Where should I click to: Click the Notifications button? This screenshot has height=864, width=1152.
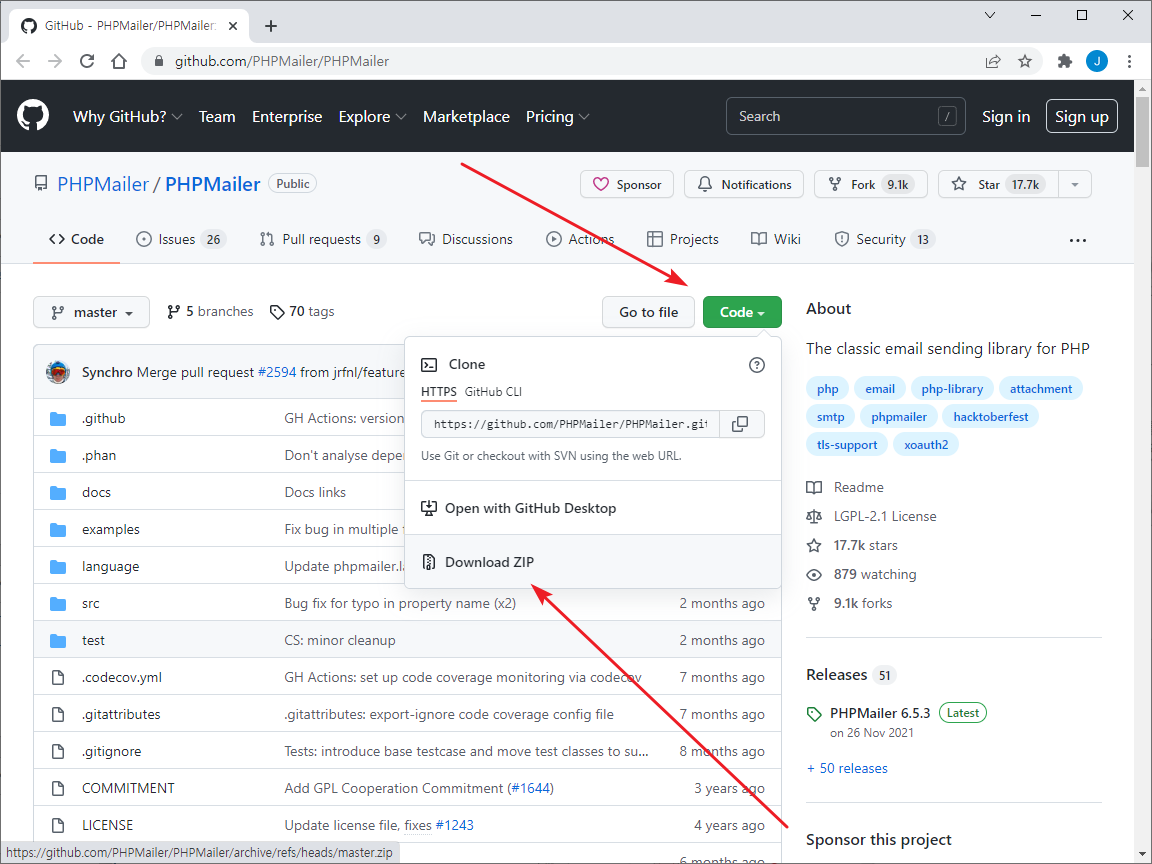tap(744, 184)
